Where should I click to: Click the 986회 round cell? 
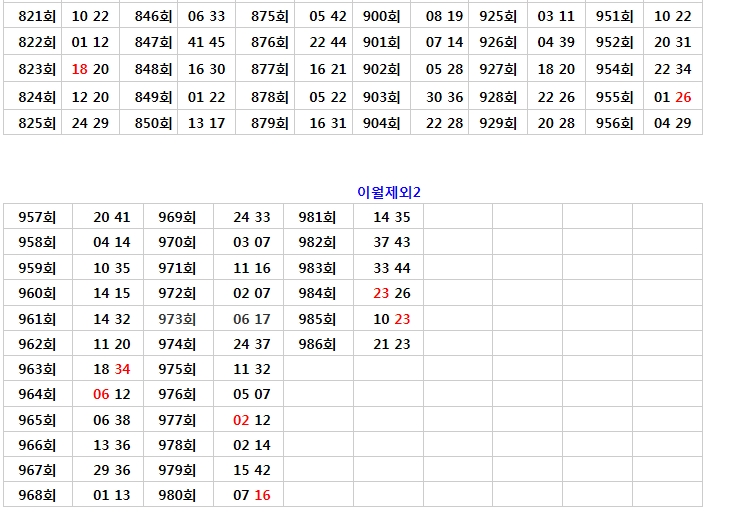(x=317, y=344)
